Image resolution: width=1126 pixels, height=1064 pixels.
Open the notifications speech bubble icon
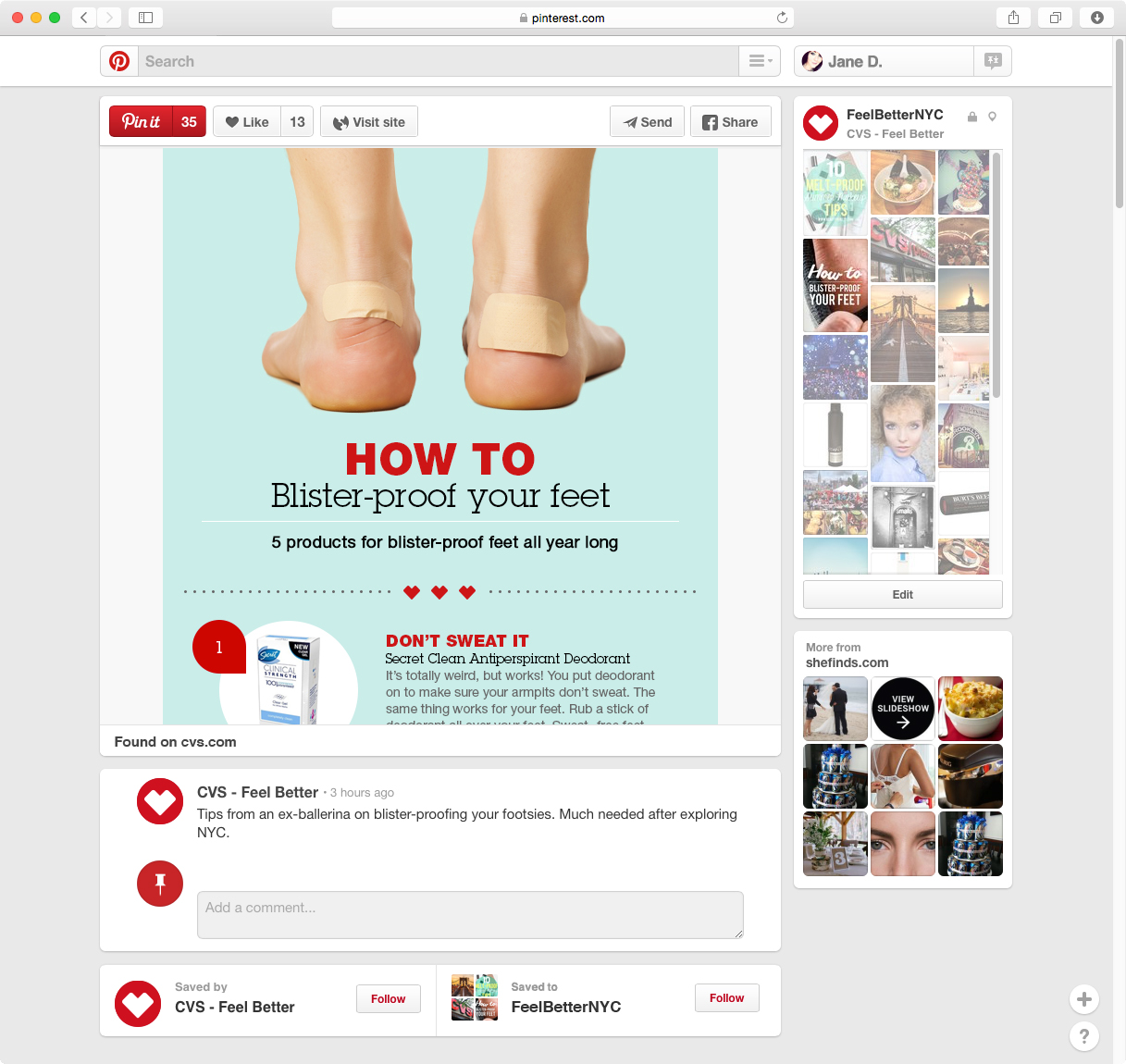993,61
